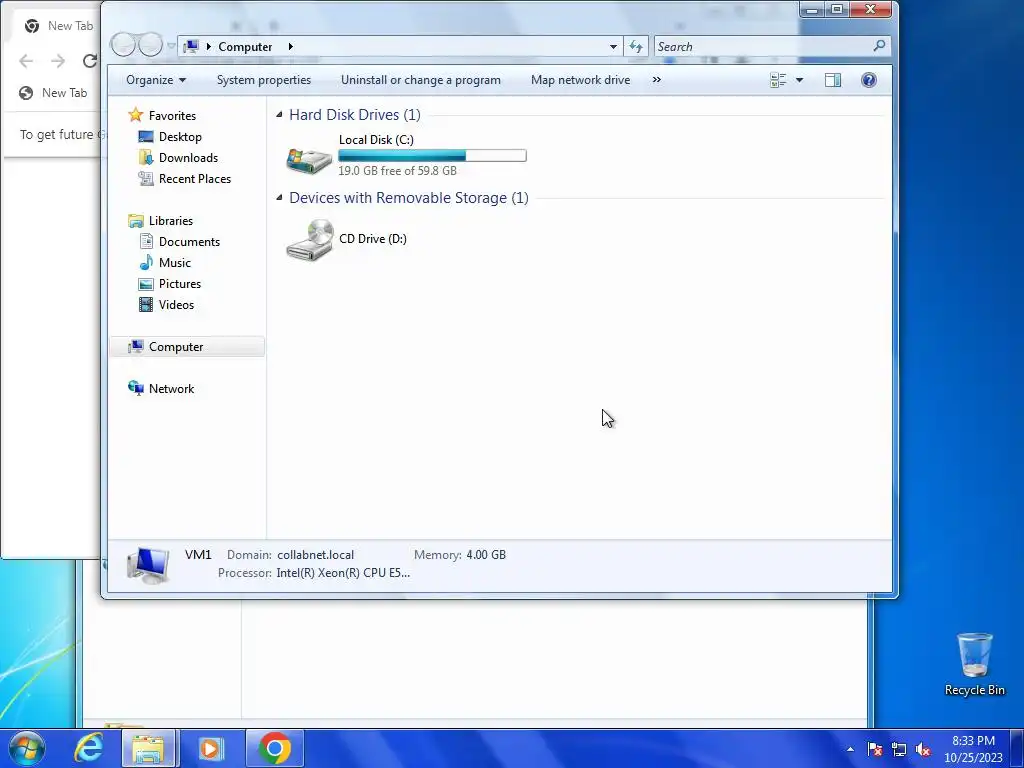1024x768 pixels.
Task: Open the Windows Start menu
Action: [27, 748]
